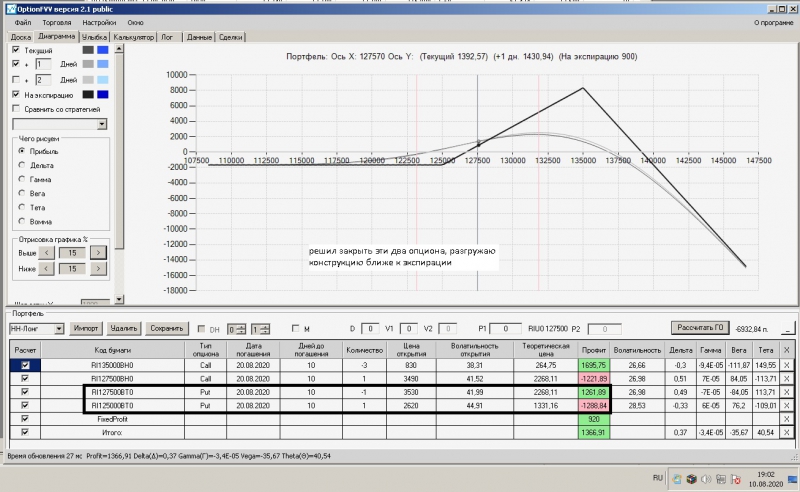
Task: Uncheck the Расчет box for RI125000BT0
Action: tap(25, 405)
